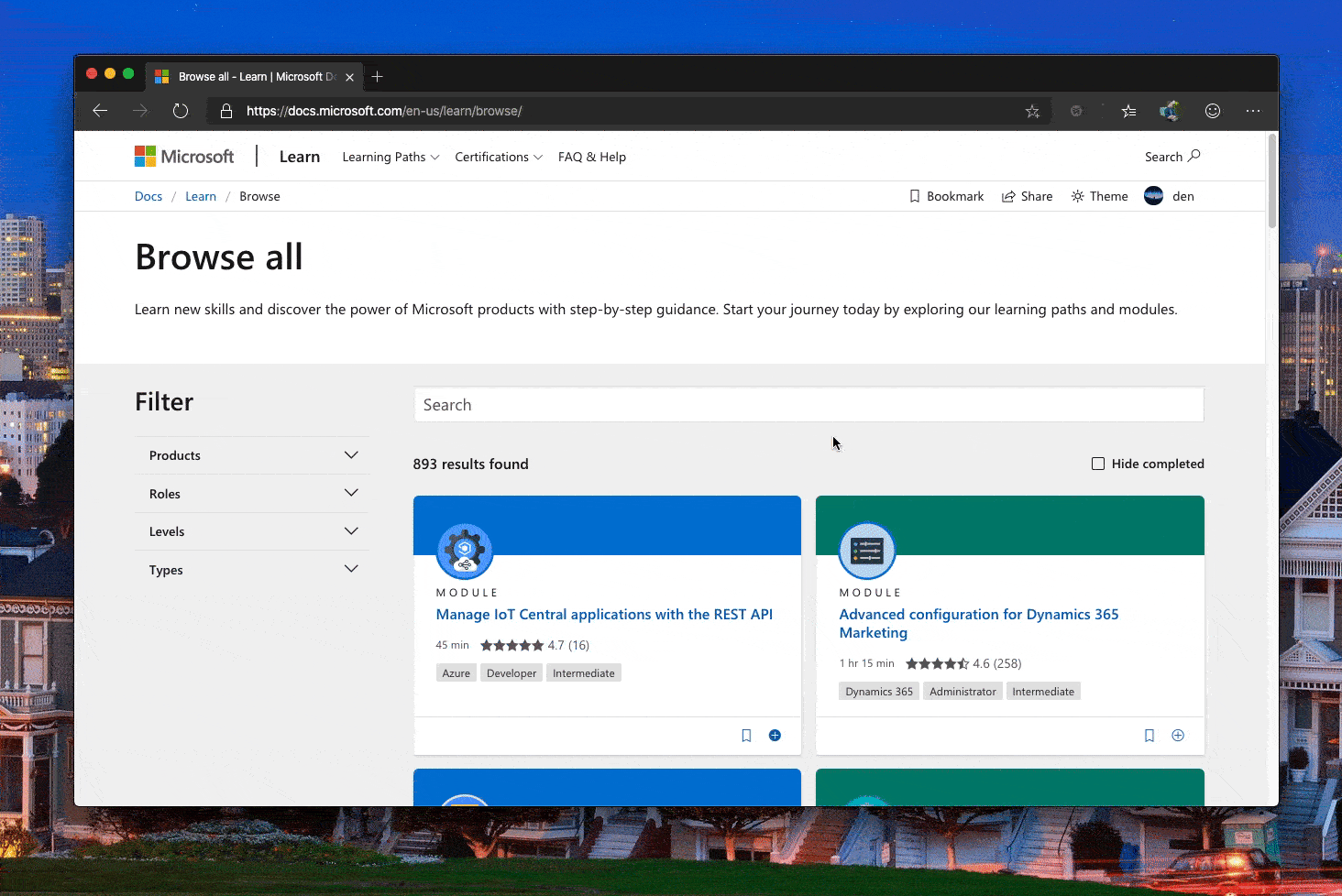1342x896 pixels.
Task: Open the Share options
Action: (x=1027, y=195)
